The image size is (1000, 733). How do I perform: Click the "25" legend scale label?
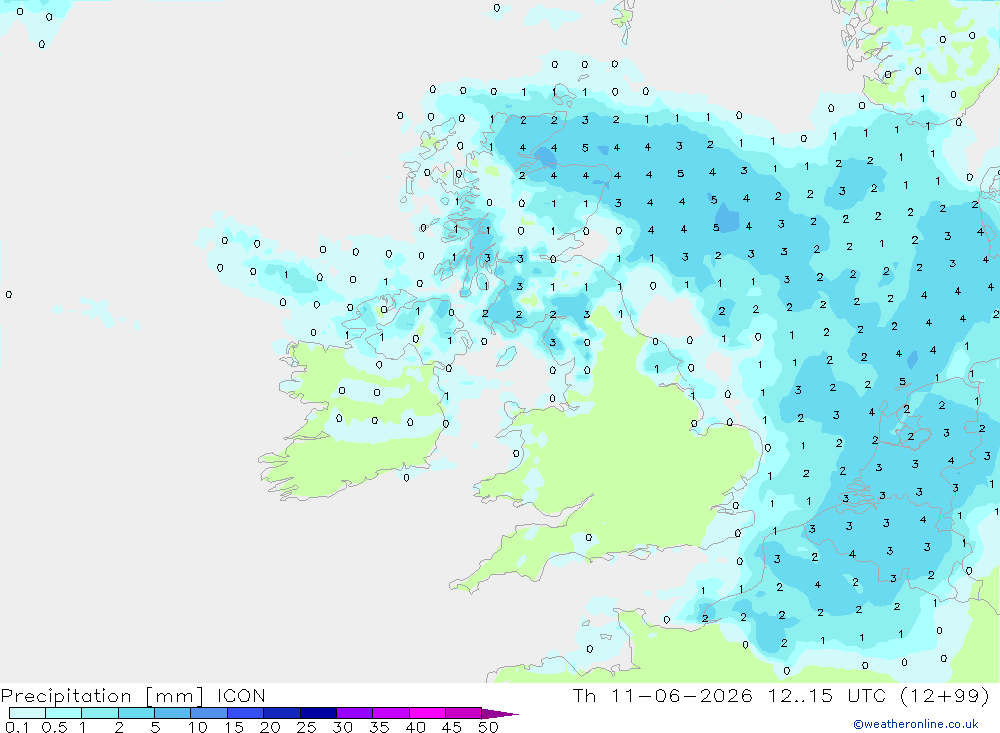pos(307,727)
